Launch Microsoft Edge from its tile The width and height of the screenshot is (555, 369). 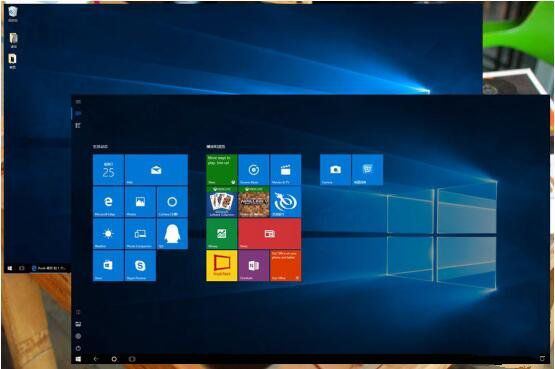(108, 202)
